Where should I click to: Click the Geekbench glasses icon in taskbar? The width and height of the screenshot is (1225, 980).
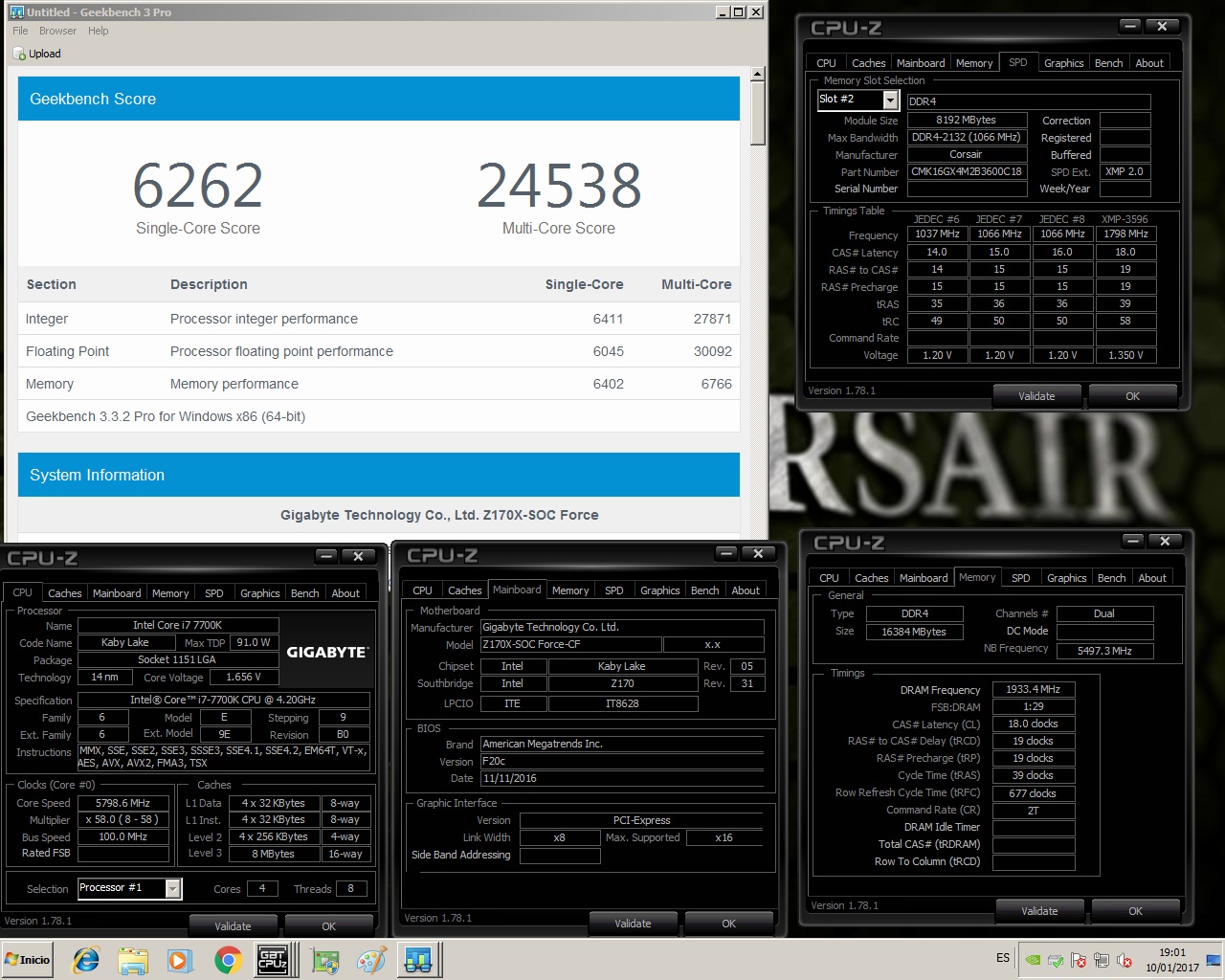[418, 959]
